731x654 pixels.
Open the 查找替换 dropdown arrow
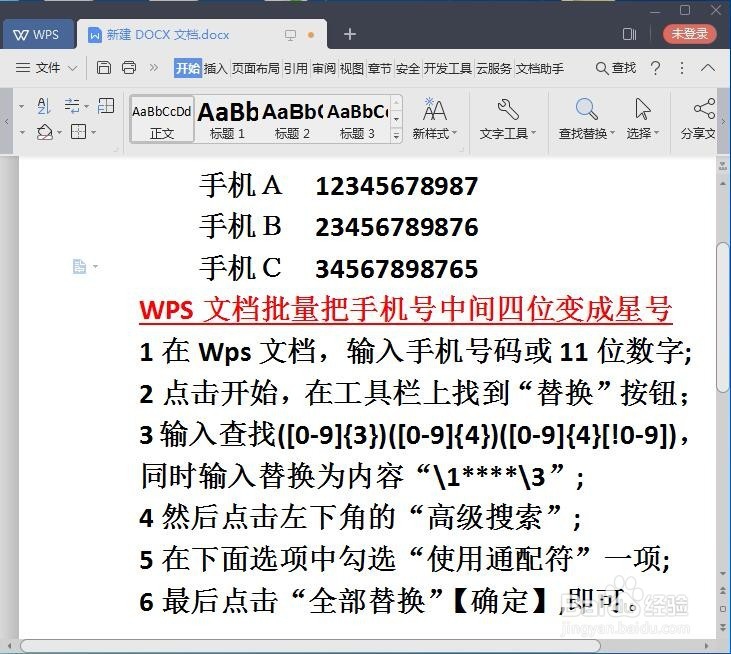612,133
